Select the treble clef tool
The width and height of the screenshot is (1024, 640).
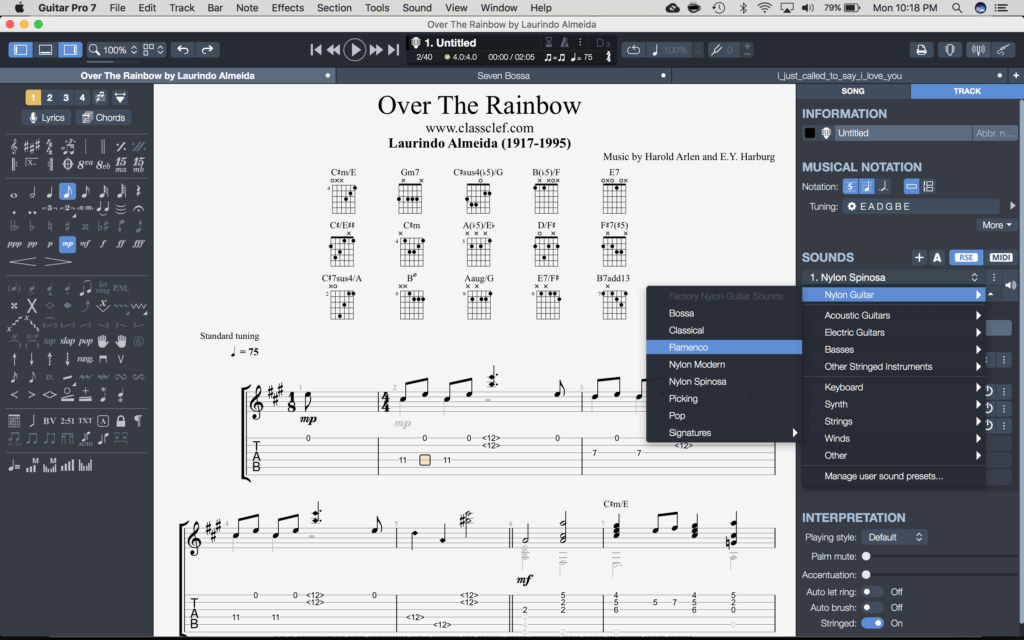(x=14, y=146)
